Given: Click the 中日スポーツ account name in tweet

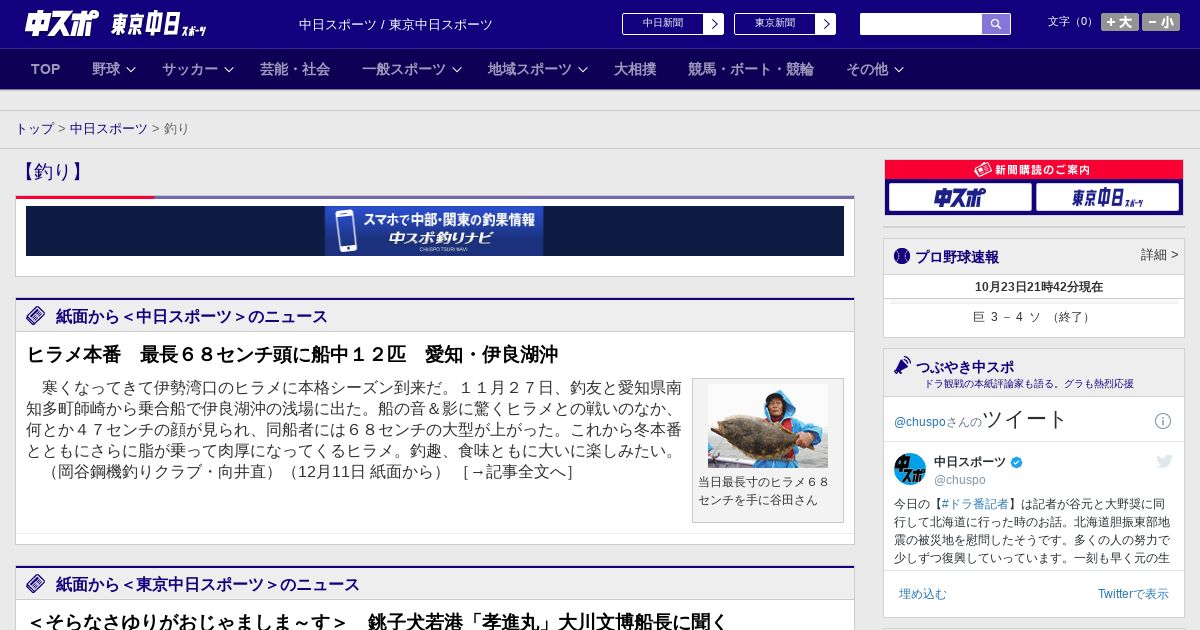Looking at the screenshot, I should [970, 462].
